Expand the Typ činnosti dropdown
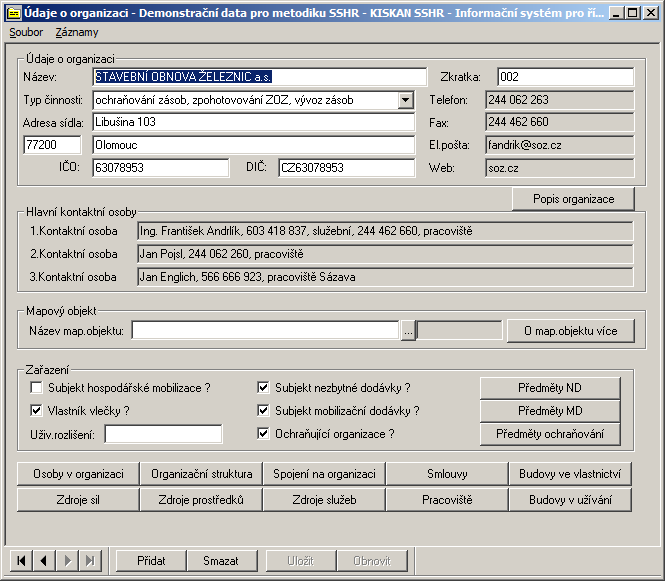 [x=406, y=100]
